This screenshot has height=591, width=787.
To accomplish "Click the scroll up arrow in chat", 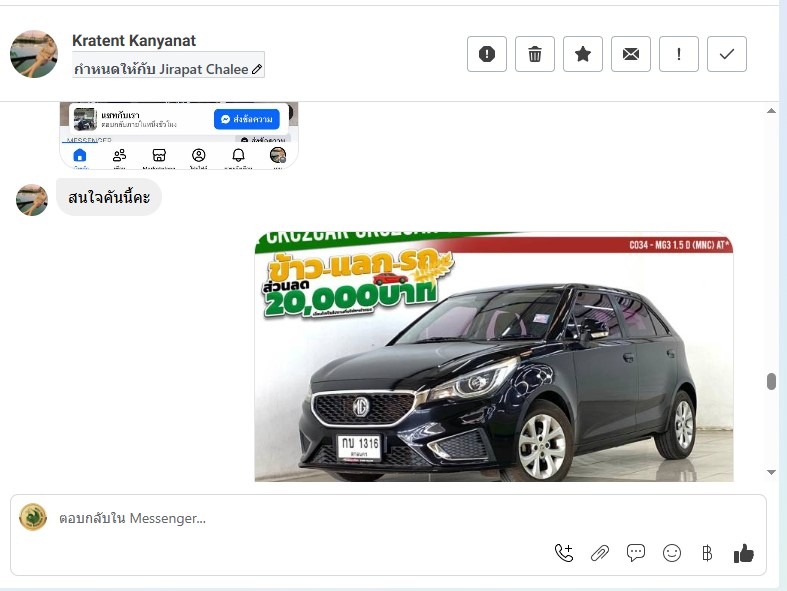I will coord(771,110).
